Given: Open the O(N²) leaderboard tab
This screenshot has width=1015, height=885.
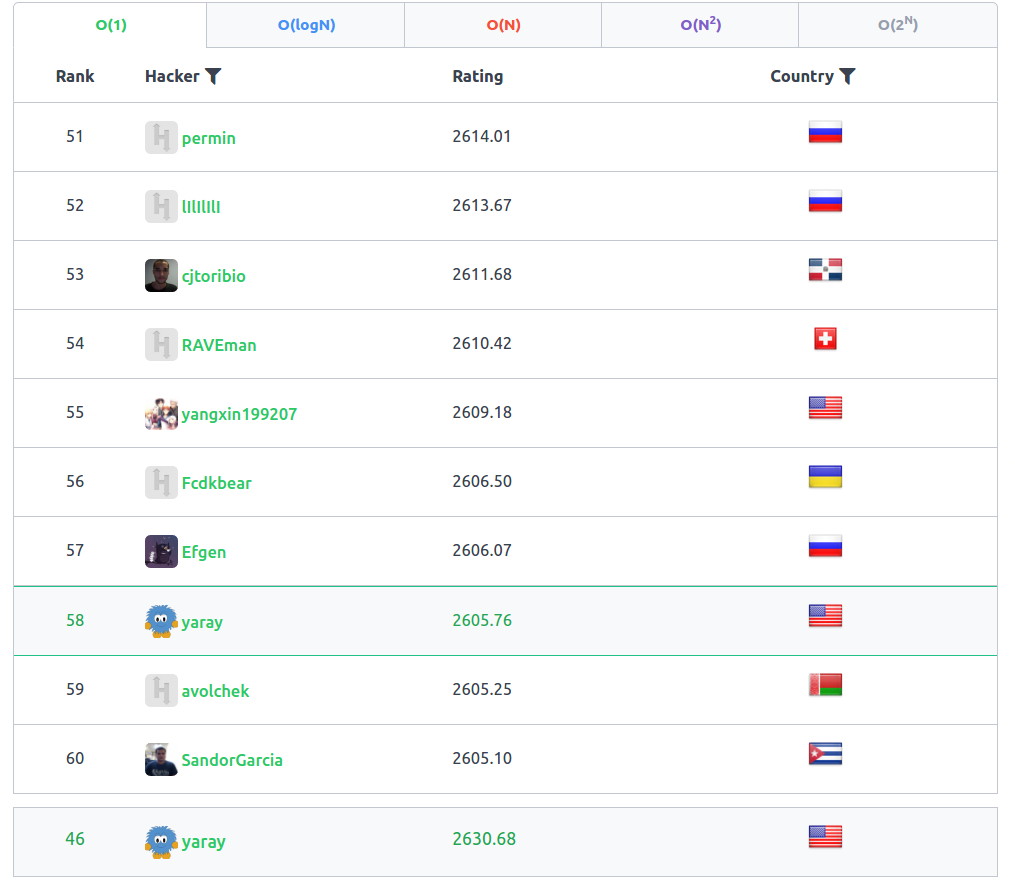Looking at the screenshot, I should tap(700, 25).
